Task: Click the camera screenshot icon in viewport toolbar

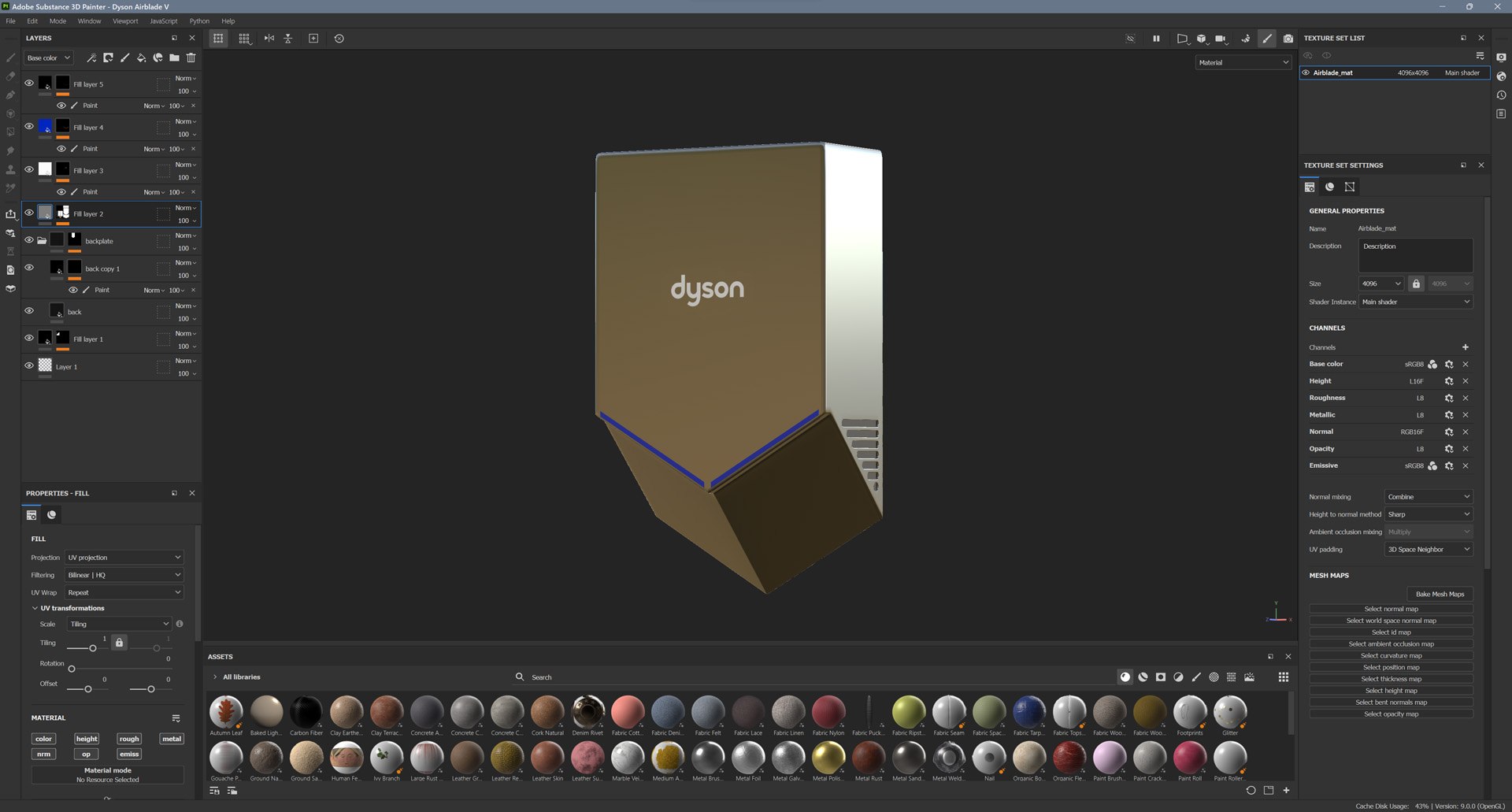Action: (1288, 38)
